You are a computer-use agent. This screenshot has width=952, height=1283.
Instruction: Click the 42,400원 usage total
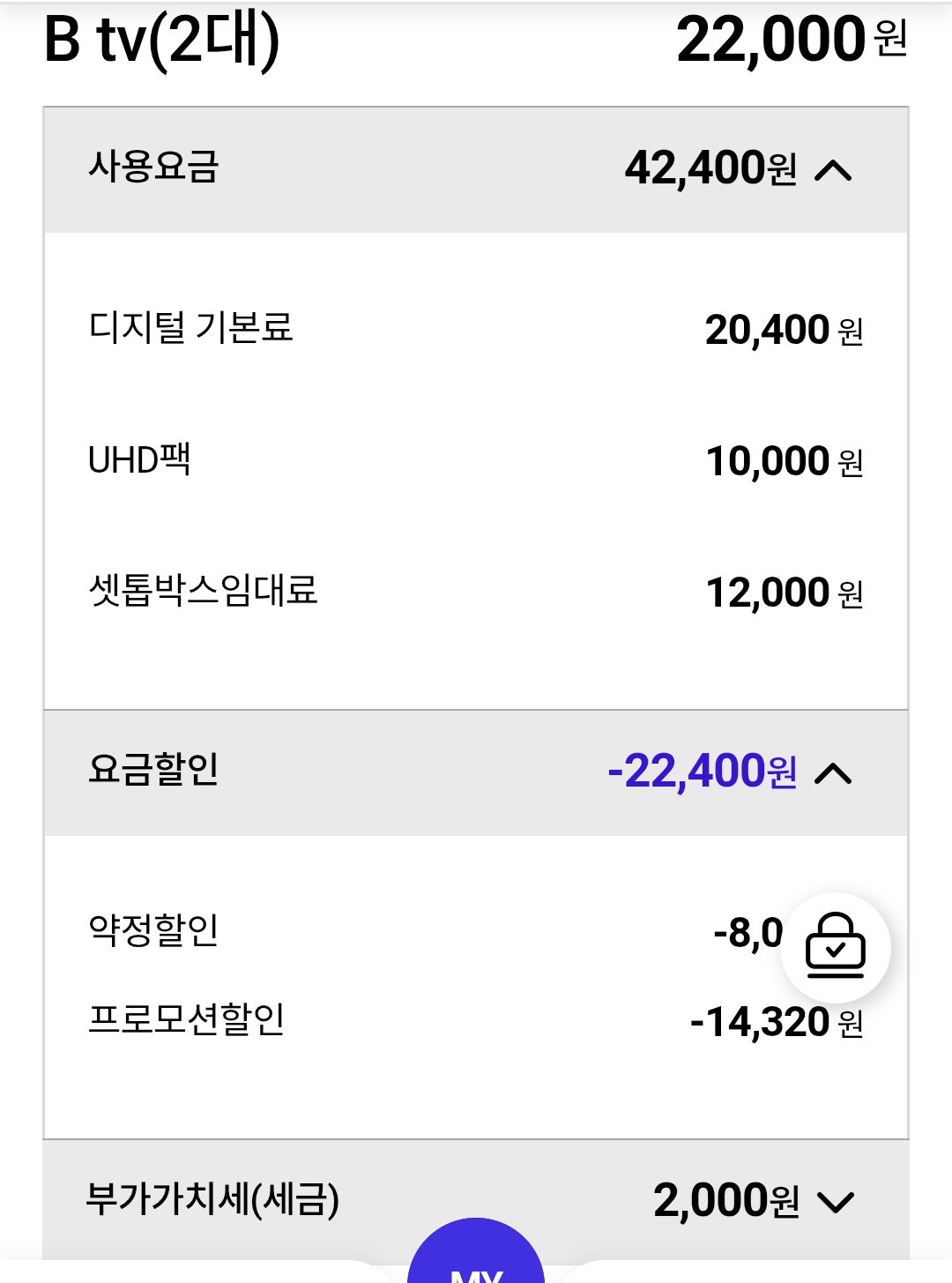click(710, 168)
